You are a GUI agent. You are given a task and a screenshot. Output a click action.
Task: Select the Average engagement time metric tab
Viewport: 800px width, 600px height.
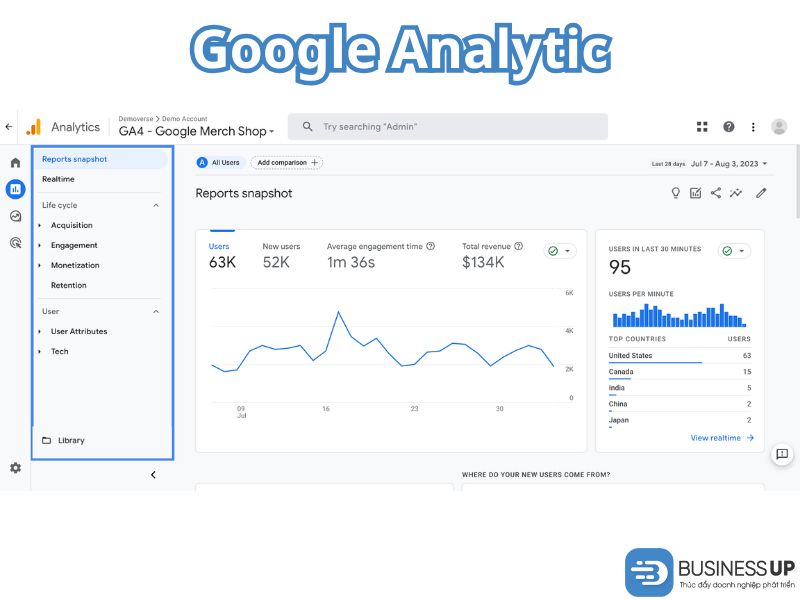381,255
